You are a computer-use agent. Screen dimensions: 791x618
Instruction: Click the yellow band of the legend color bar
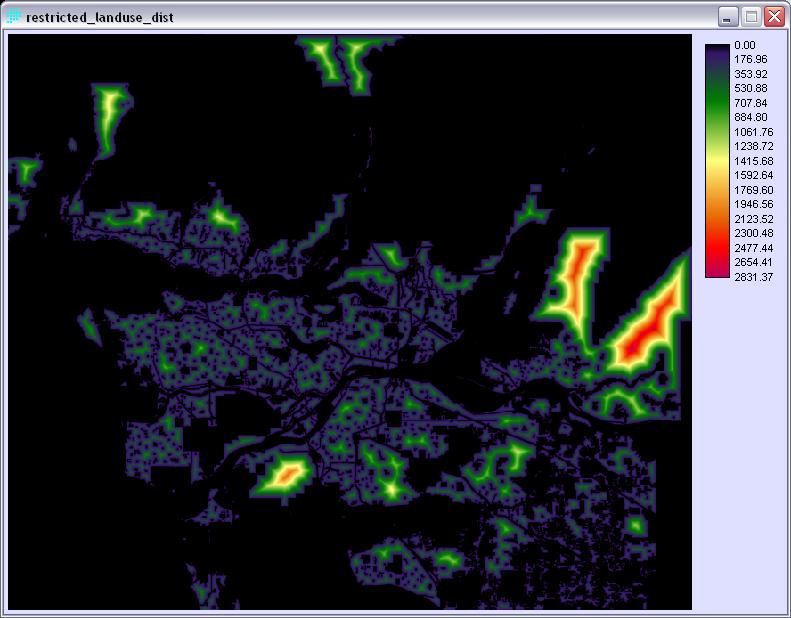[x=716, y=162]
